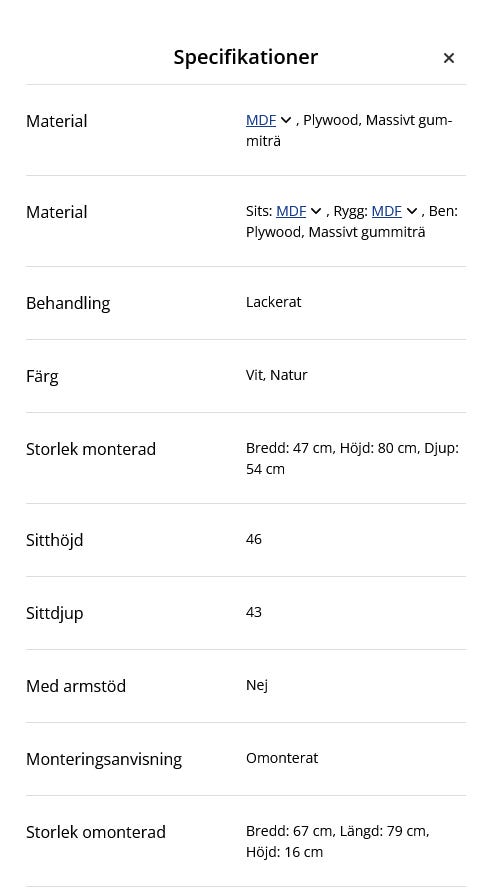Select the Behandling row label
The width and height of the screenshot is (495, 894).
pos(68,303)
